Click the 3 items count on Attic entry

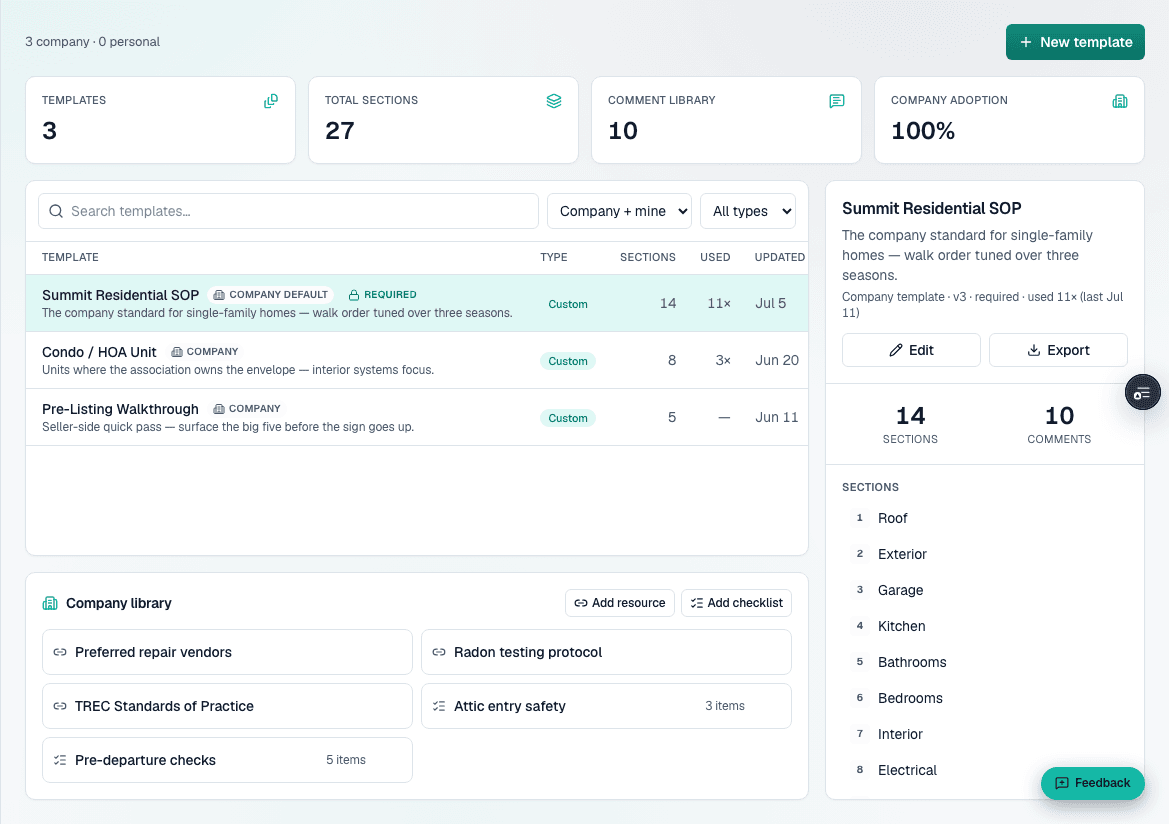click(x=725, y=705)
